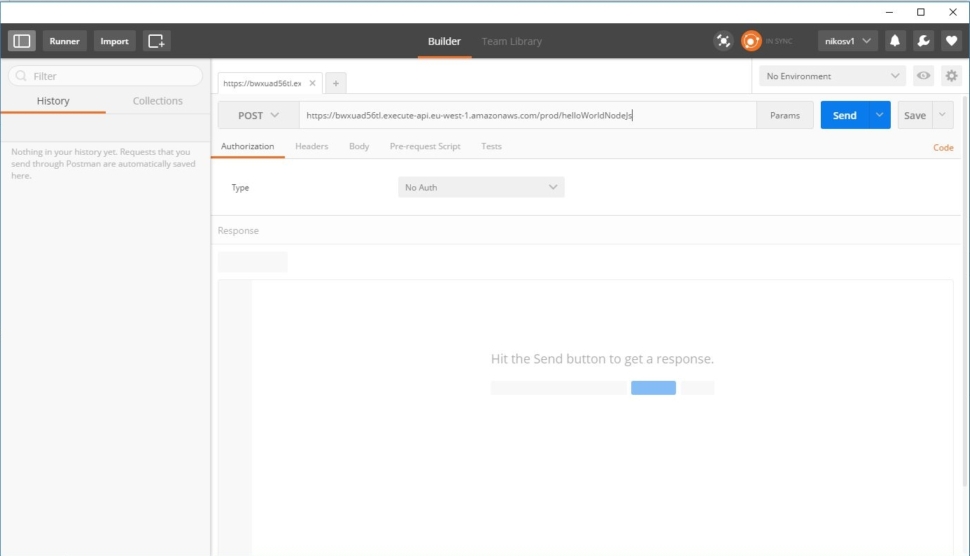Open No Environment dropdown
The height and width of the screenshot is (556, 970).
(832, 75)
